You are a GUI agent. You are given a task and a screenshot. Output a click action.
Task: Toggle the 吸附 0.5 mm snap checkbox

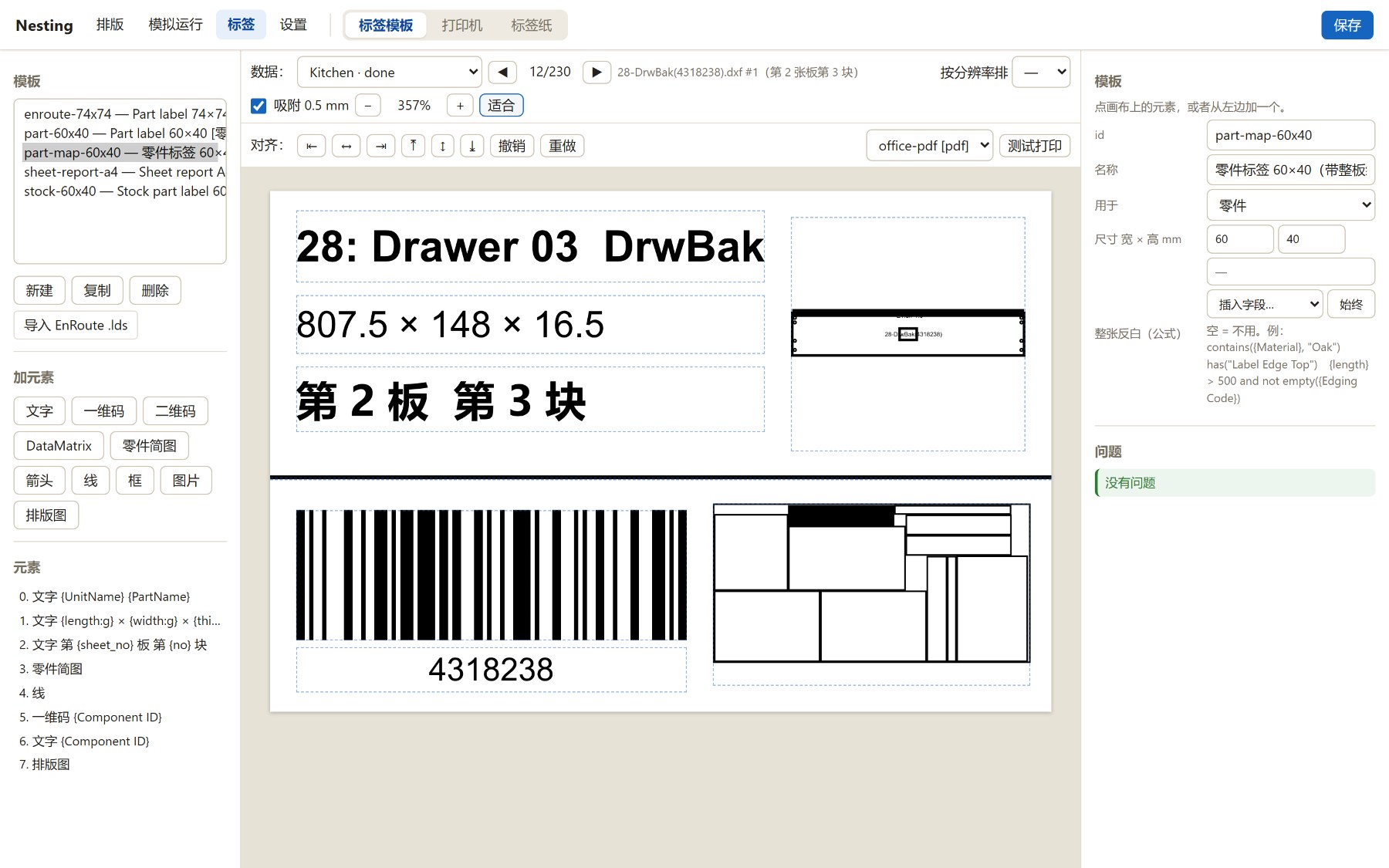pos(259,106)
